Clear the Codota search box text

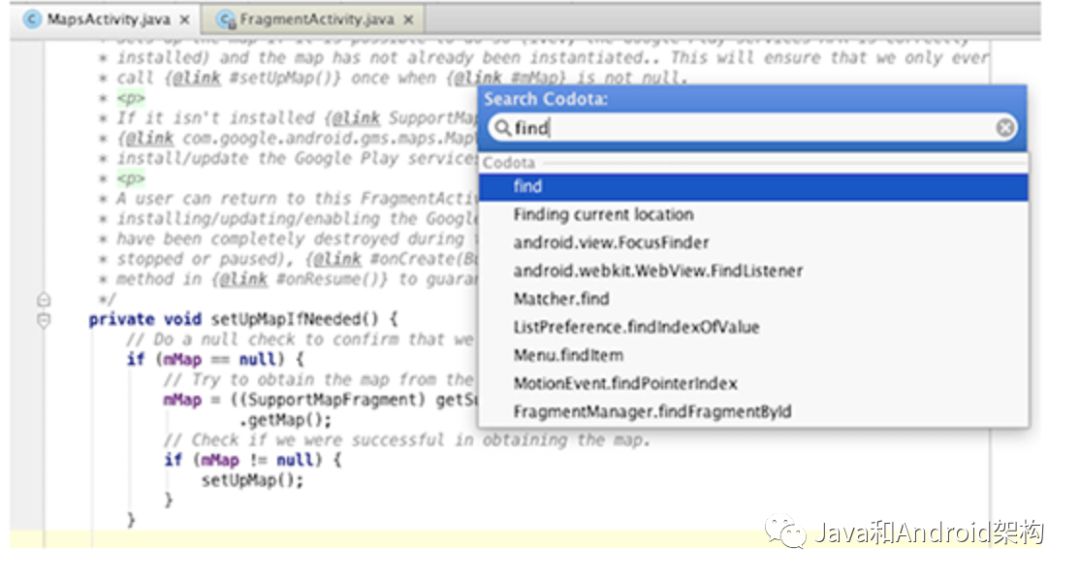1005,127
